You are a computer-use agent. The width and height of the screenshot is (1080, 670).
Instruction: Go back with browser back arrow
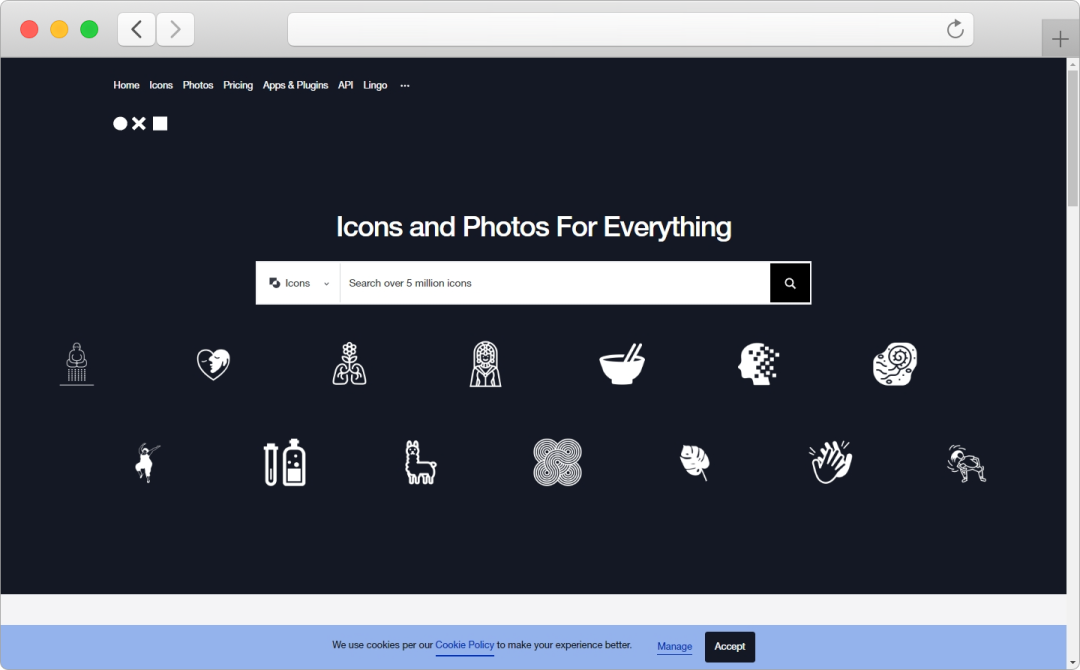click(x=136, y=29)
